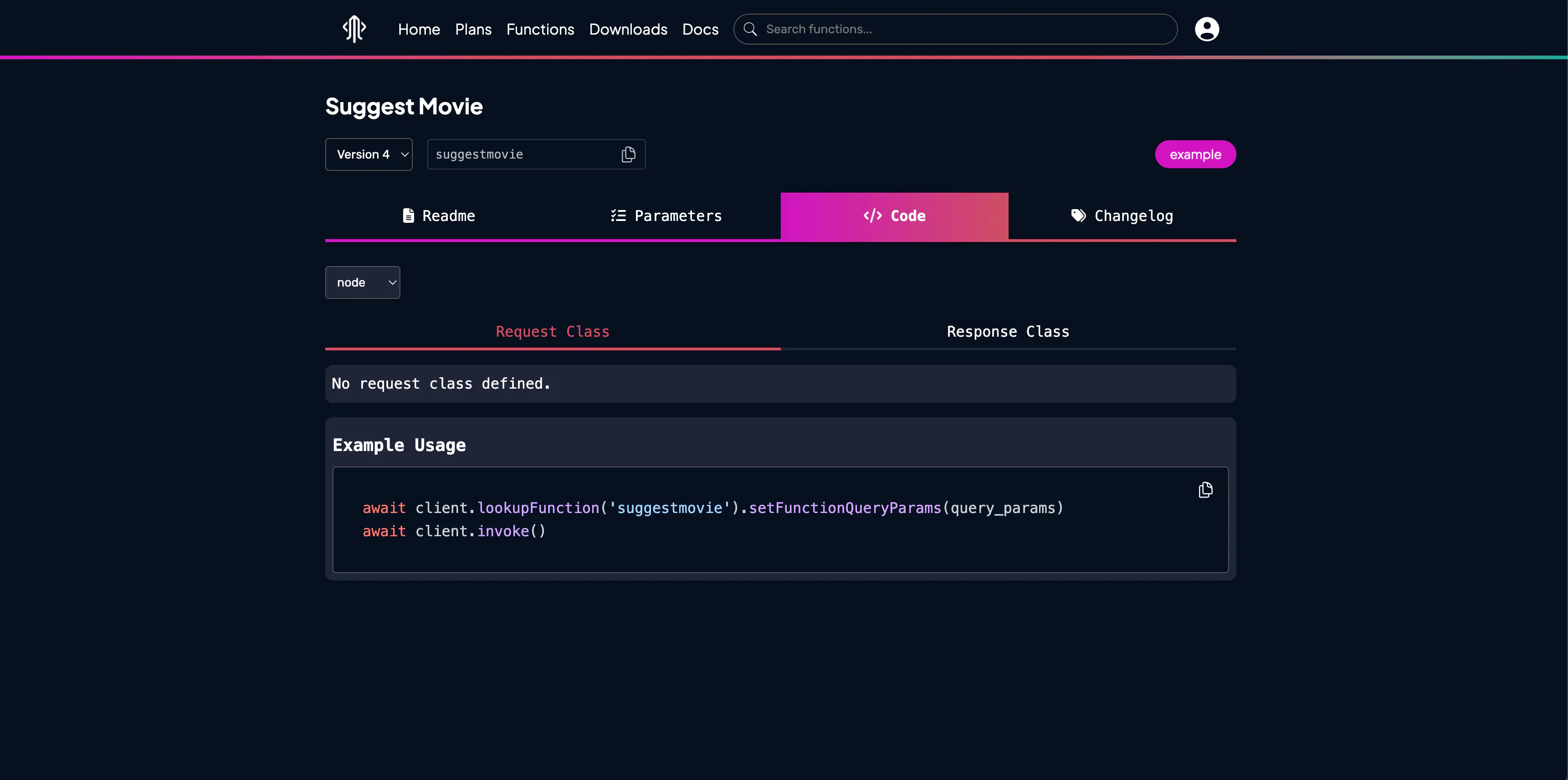The width and height of the screenshot is (1568, 780).
Task: Click the search magnifier icon
Action: pyautogui.click(x=750, y=29)
